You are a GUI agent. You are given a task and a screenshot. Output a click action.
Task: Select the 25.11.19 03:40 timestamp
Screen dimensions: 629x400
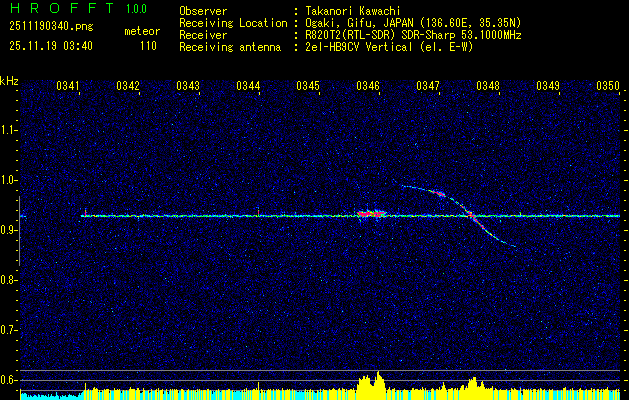point(50,46)
